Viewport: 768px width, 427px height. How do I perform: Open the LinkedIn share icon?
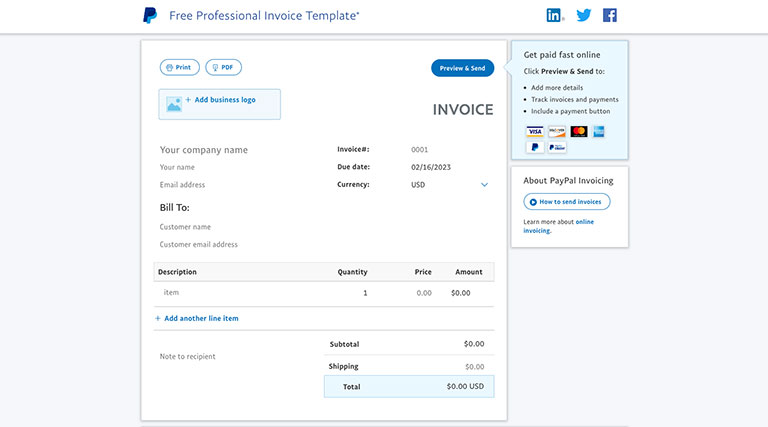coord(555,15)
